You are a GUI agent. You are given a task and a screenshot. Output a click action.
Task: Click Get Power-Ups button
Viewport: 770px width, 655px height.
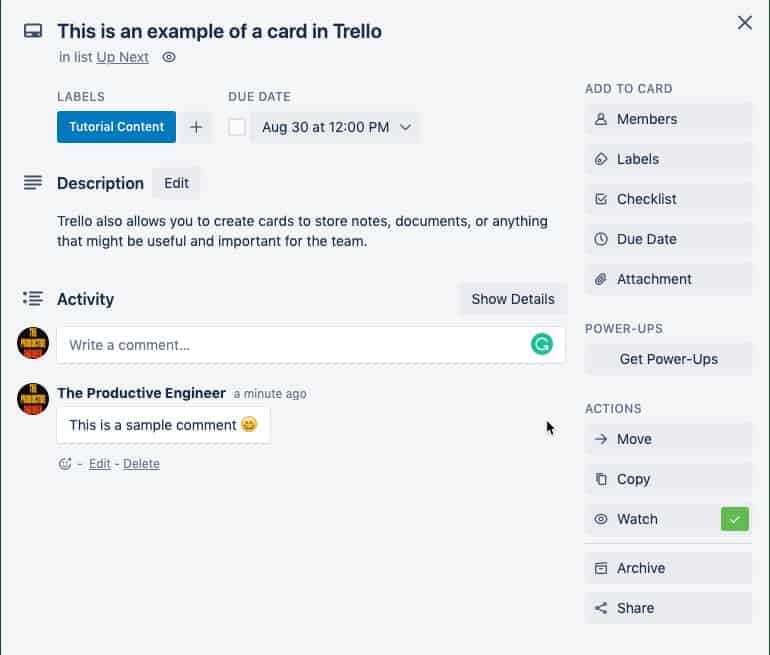(668, 359)
